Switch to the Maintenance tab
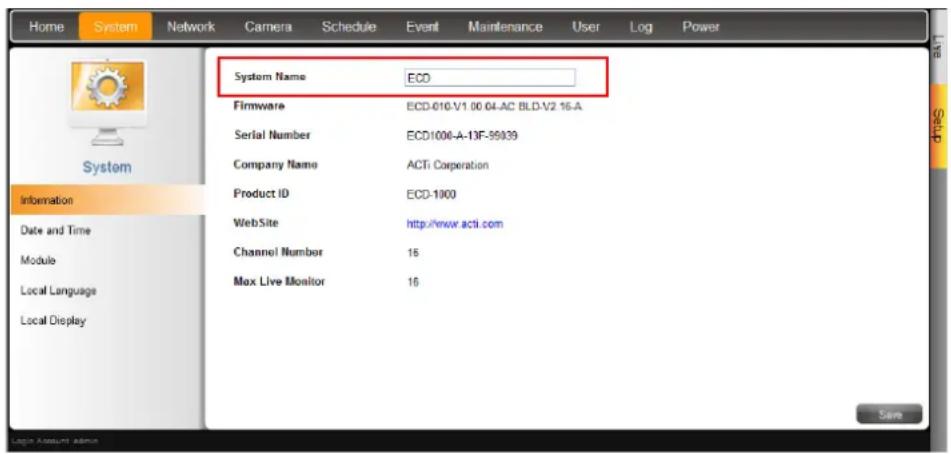This screenshot has width=951, height=454. pos(505,27)
